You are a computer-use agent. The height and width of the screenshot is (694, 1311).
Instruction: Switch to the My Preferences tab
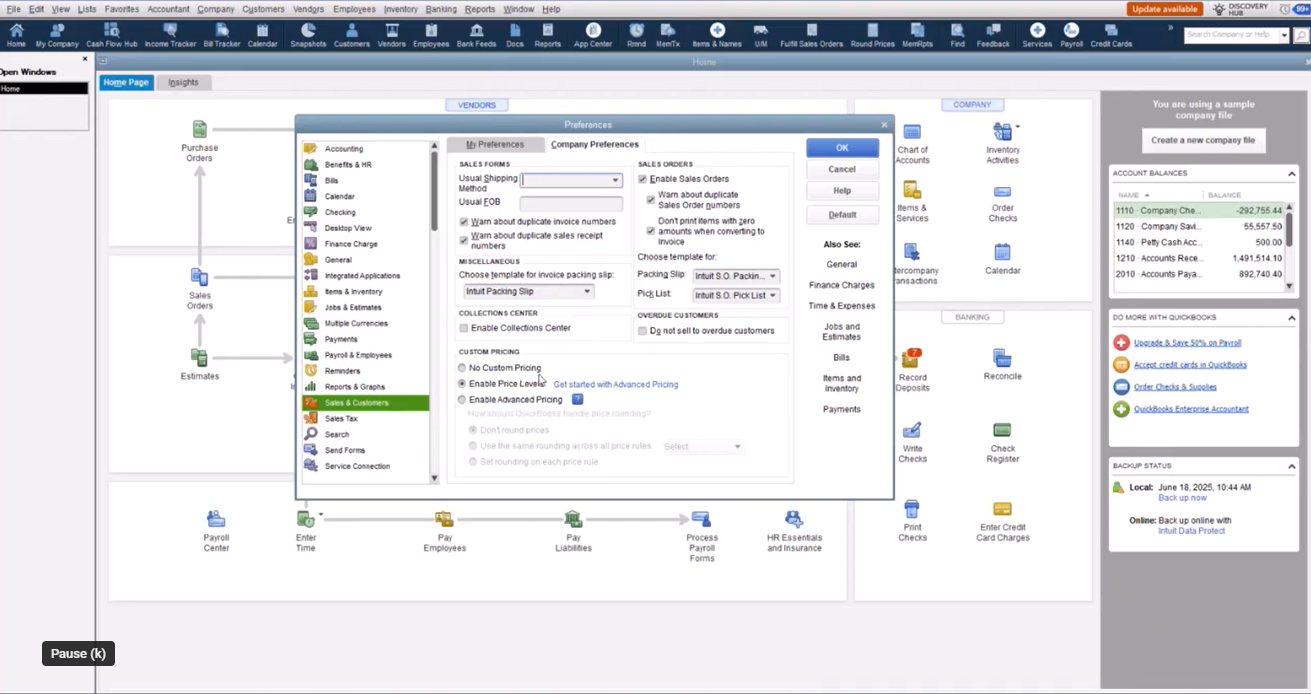(495, 144)
